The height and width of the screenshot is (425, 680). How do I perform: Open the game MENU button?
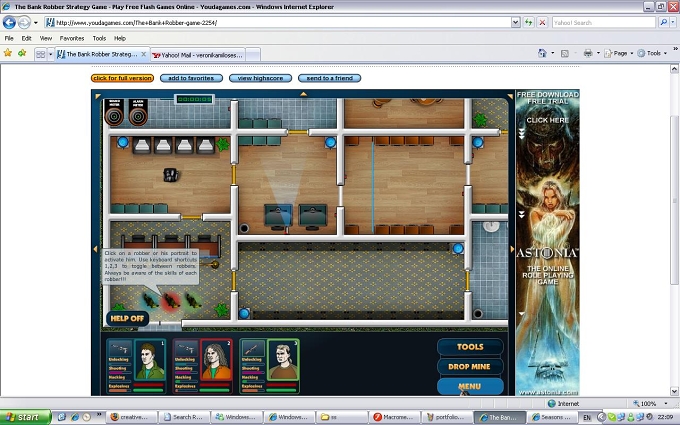[470, 386]
